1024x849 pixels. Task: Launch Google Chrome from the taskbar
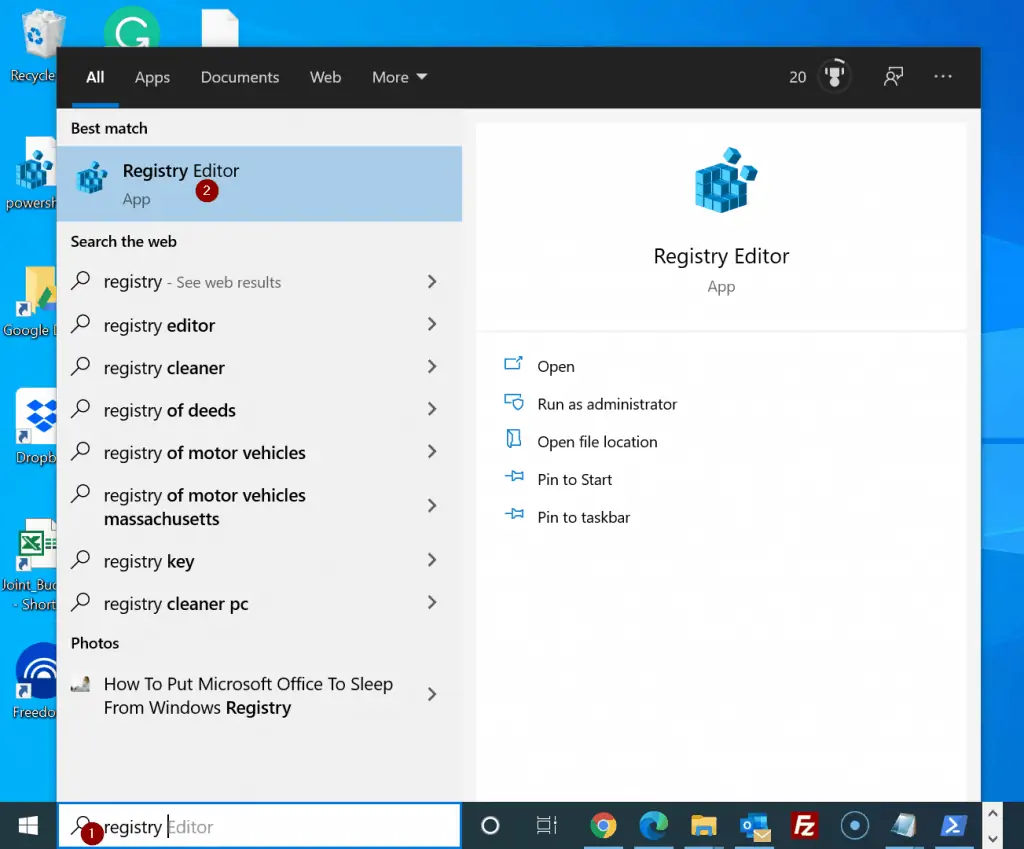tap(603, 825)
